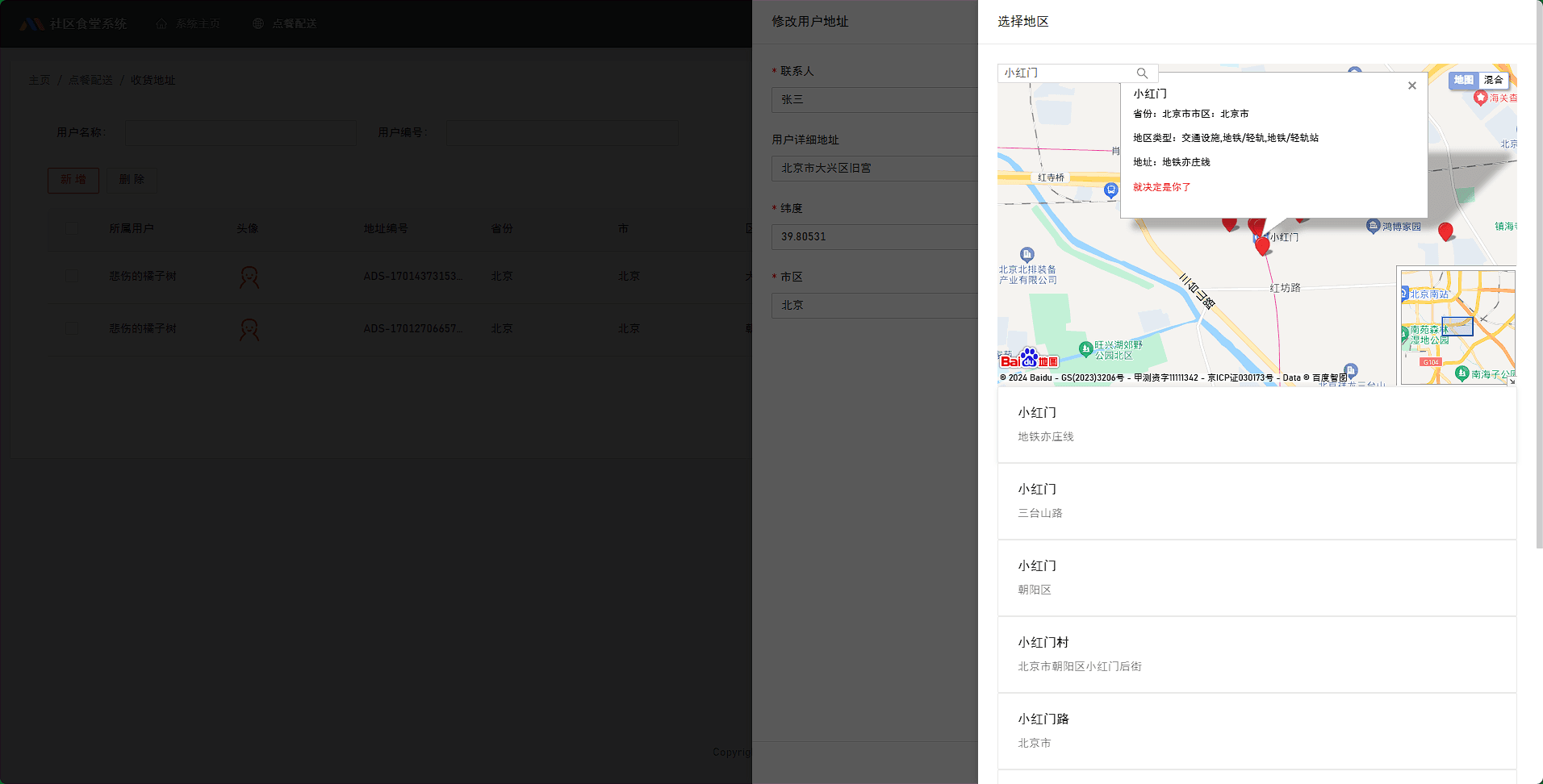
Task: Switch map to 混合 view
Action: 1493,80
